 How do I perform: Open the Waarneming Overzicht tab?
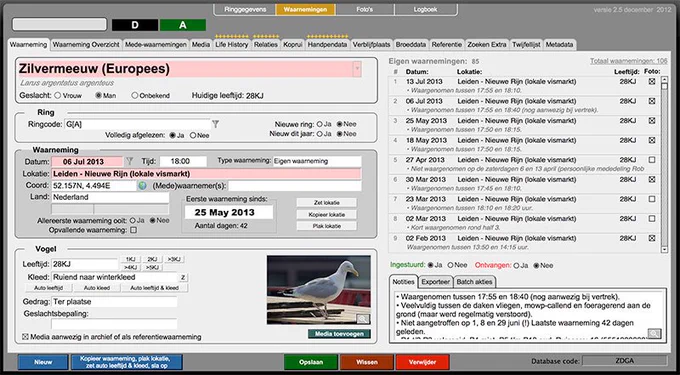(x=85, y=44)
